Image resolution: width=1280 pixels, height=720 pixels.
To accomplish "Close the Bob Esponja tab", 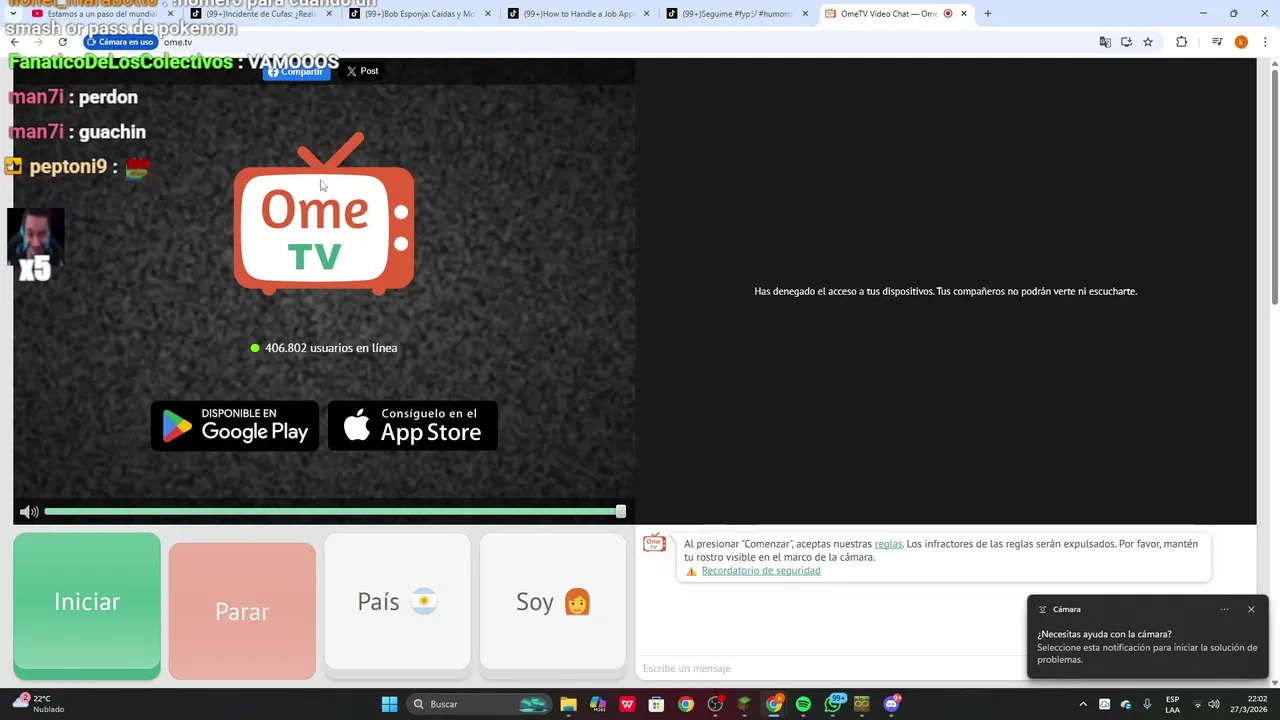I will 488,14.
